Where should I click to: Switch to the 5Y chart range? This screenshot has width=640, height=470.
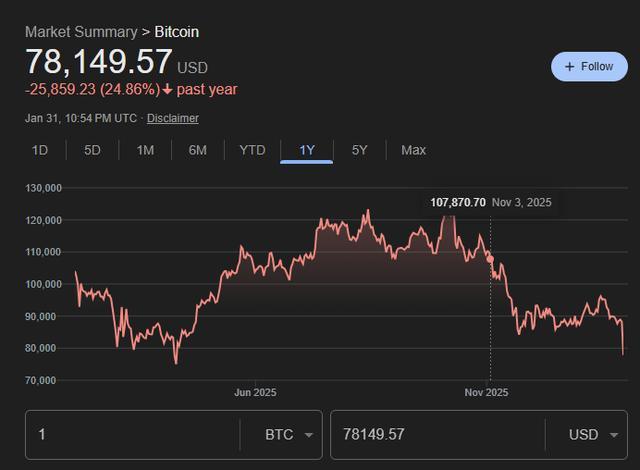359,150
